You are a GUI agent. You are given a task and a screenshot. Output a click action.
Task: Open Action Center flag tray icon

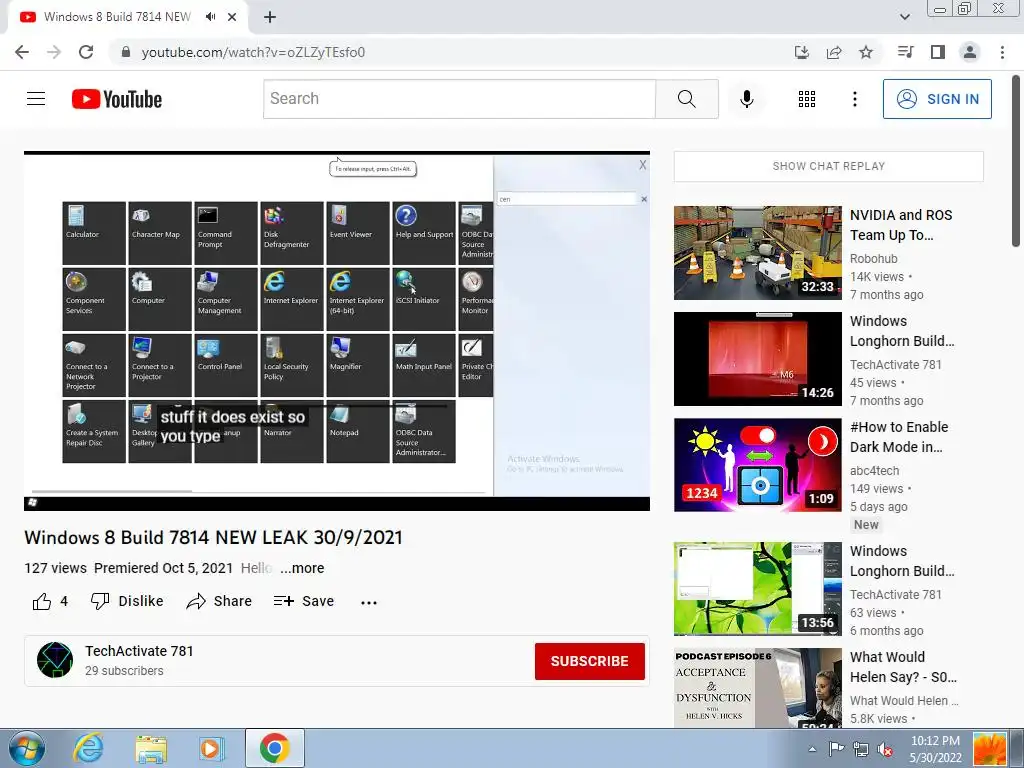click(x=836, y=749)
